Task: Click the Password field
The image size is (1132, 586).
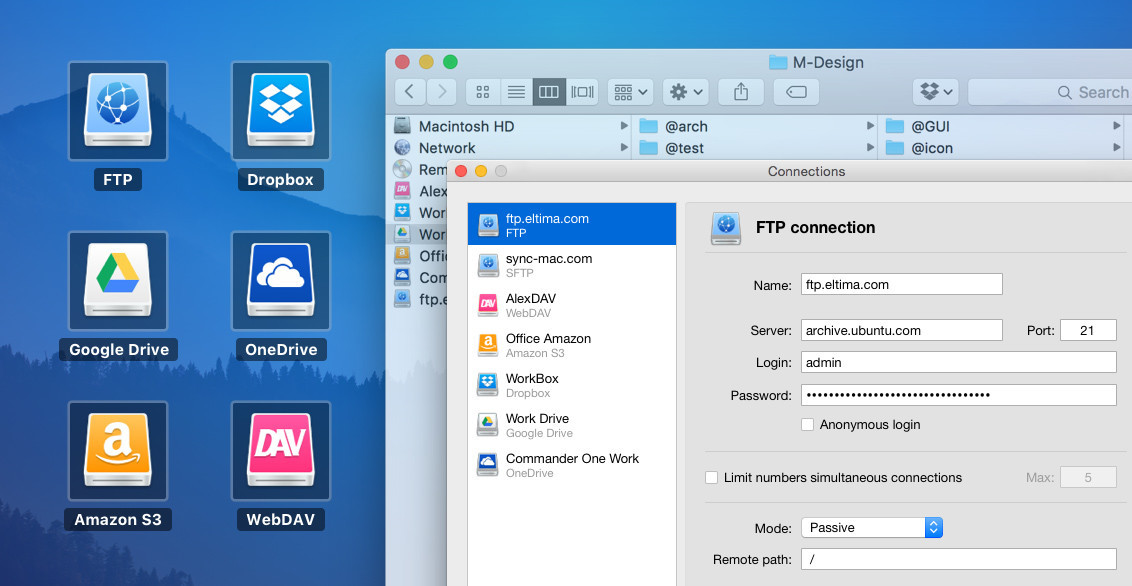Action: click(x=959, y=395)
